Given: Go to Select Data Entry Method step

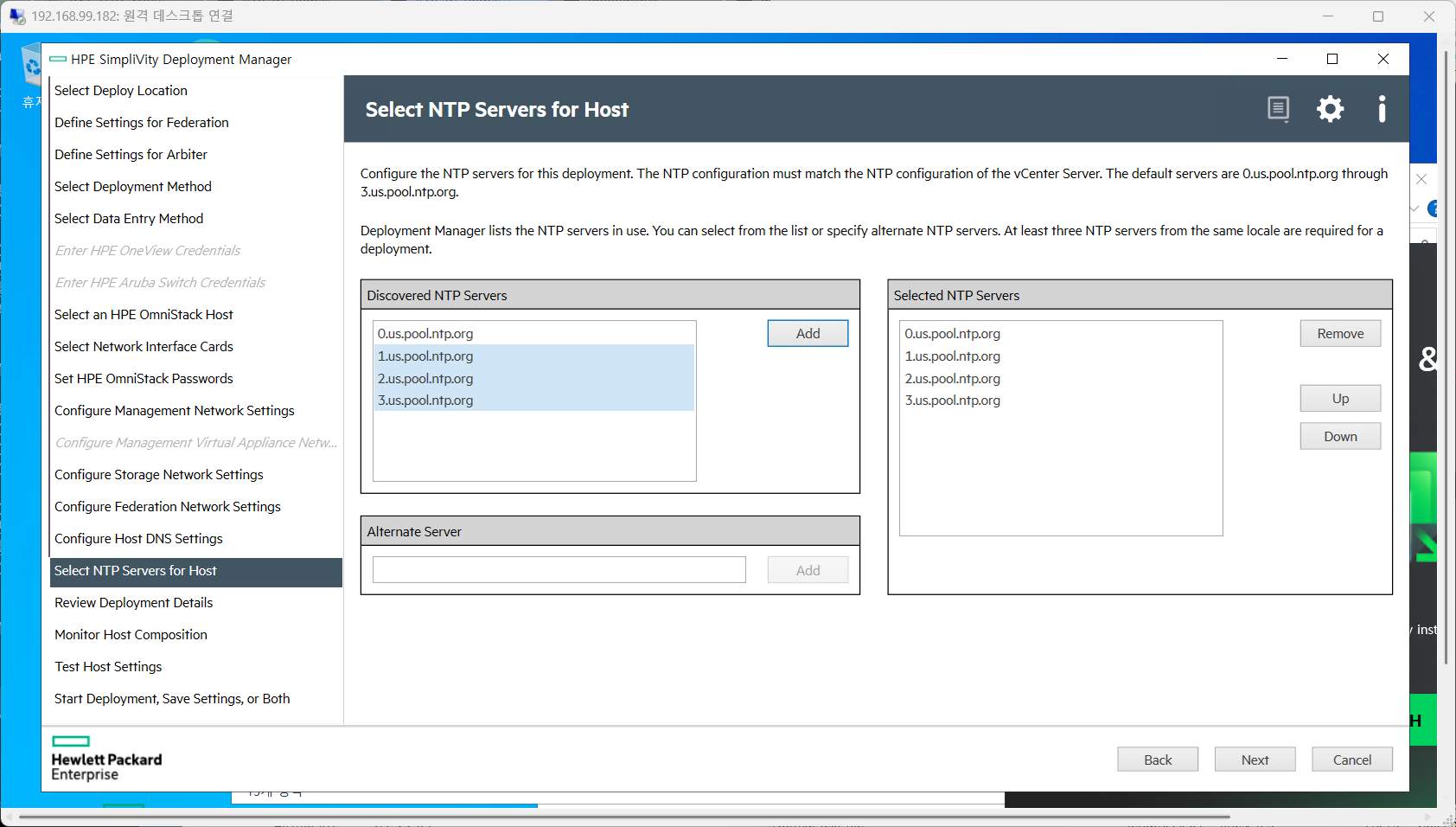Looking at the screenshot, I should 196,218.
